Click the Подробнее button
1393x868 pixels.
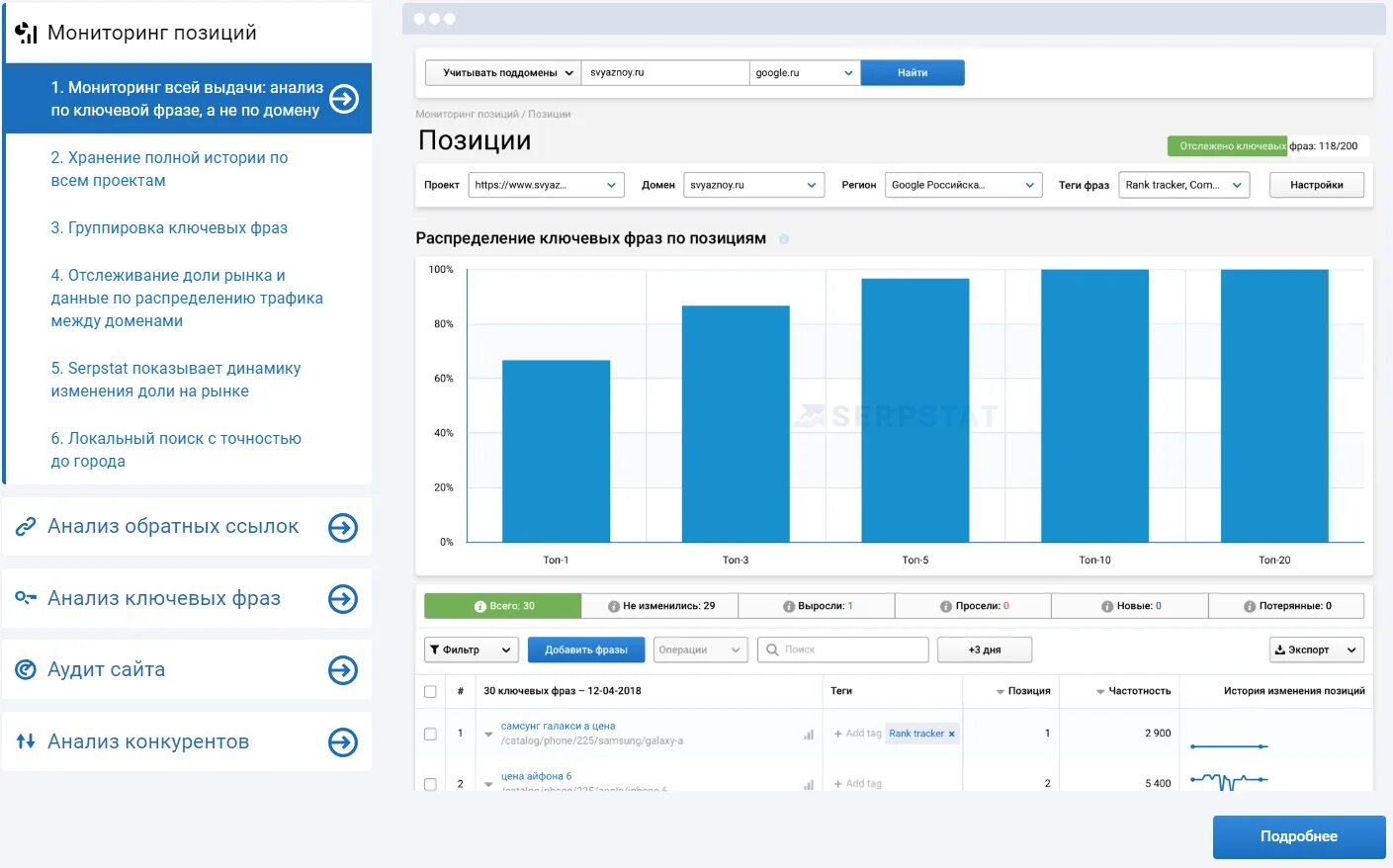click(1299, 836)
